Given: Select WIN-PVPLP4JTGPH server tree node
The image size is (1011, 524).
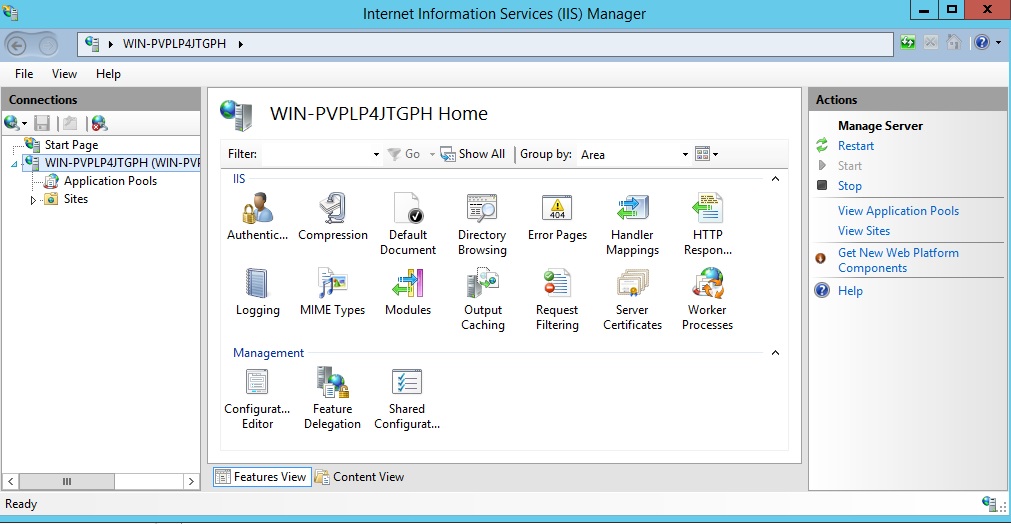Looking at the screenshot, I should tap(122, 163).
